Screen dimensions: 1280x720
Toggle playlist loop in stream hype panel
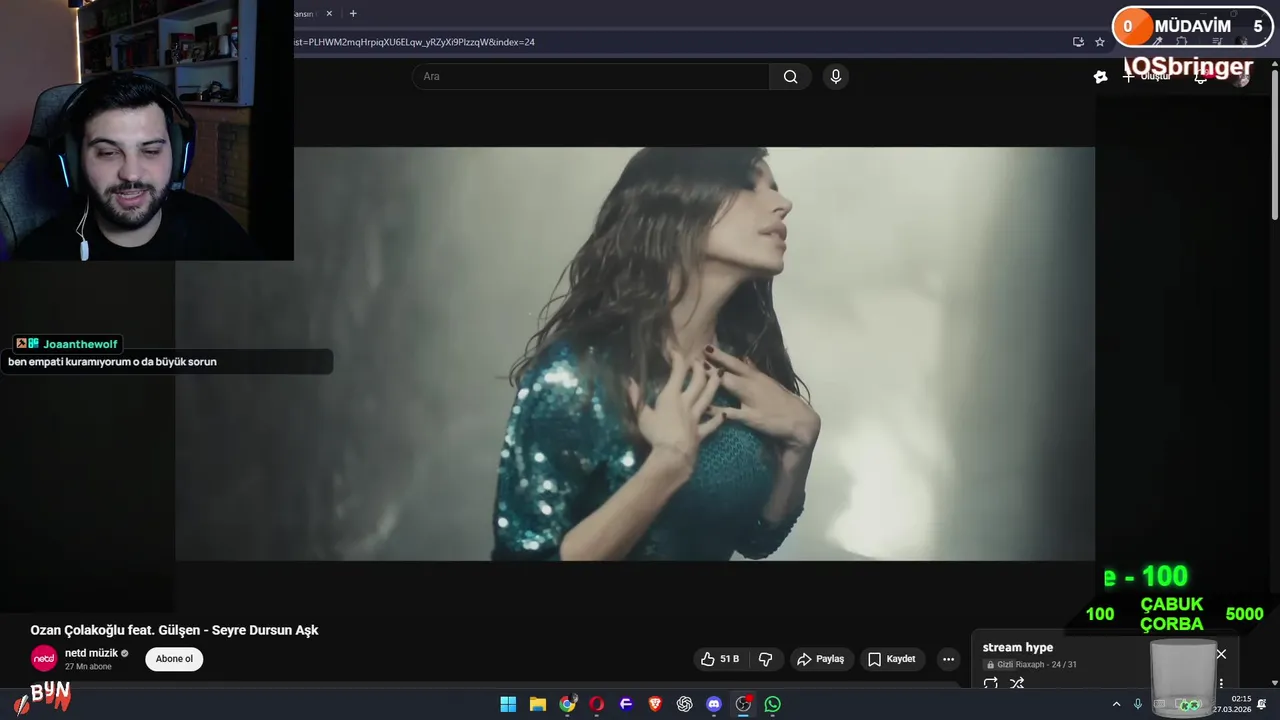click(991, 684)
